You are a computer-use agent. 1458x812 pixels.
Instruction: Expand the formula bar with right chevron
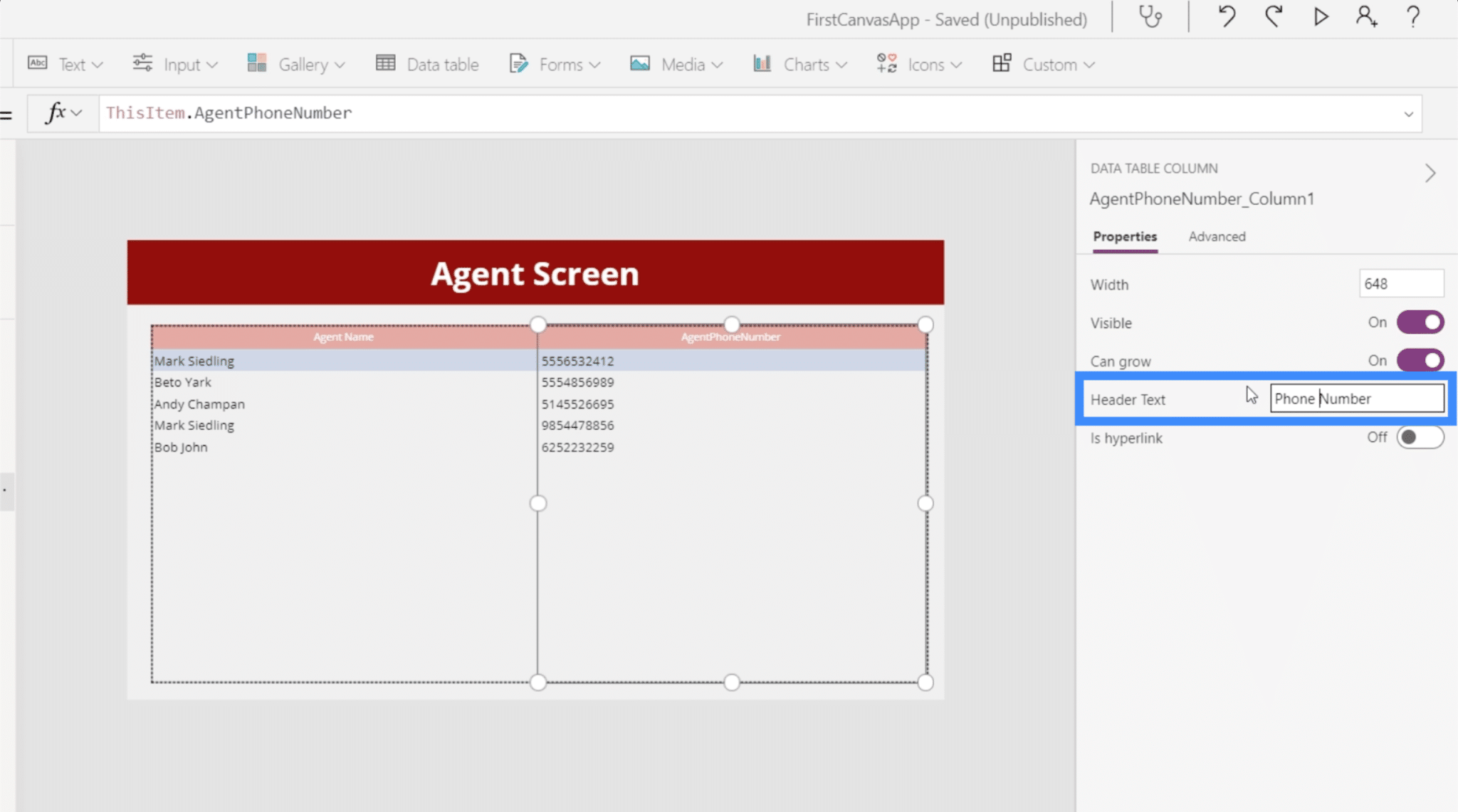point(1408,114)
